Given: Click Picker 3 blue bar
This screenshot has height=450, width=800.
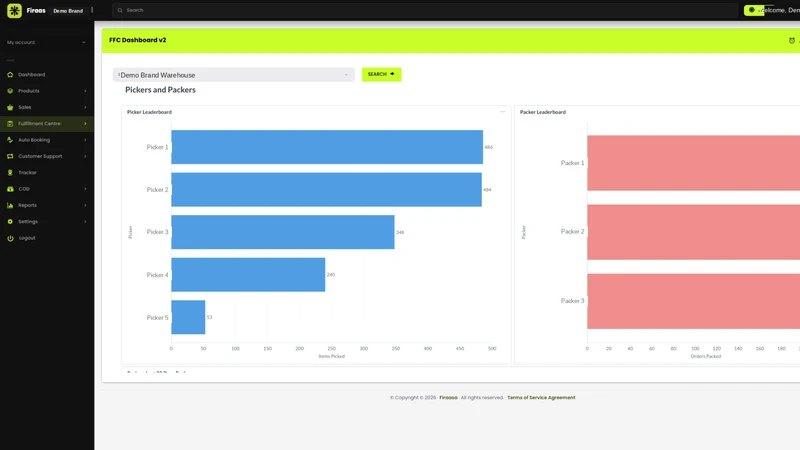Looking at the screenshot, I should pyautogui.click(x=283, y=232).
